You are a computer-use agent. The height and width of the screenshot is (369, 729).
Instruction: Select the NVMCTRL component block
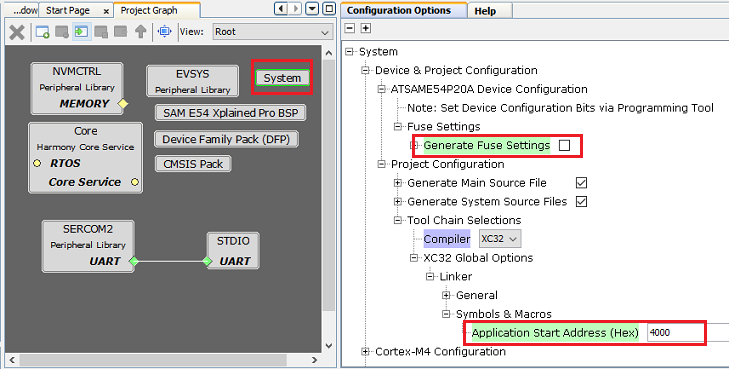tap(77, 88)
